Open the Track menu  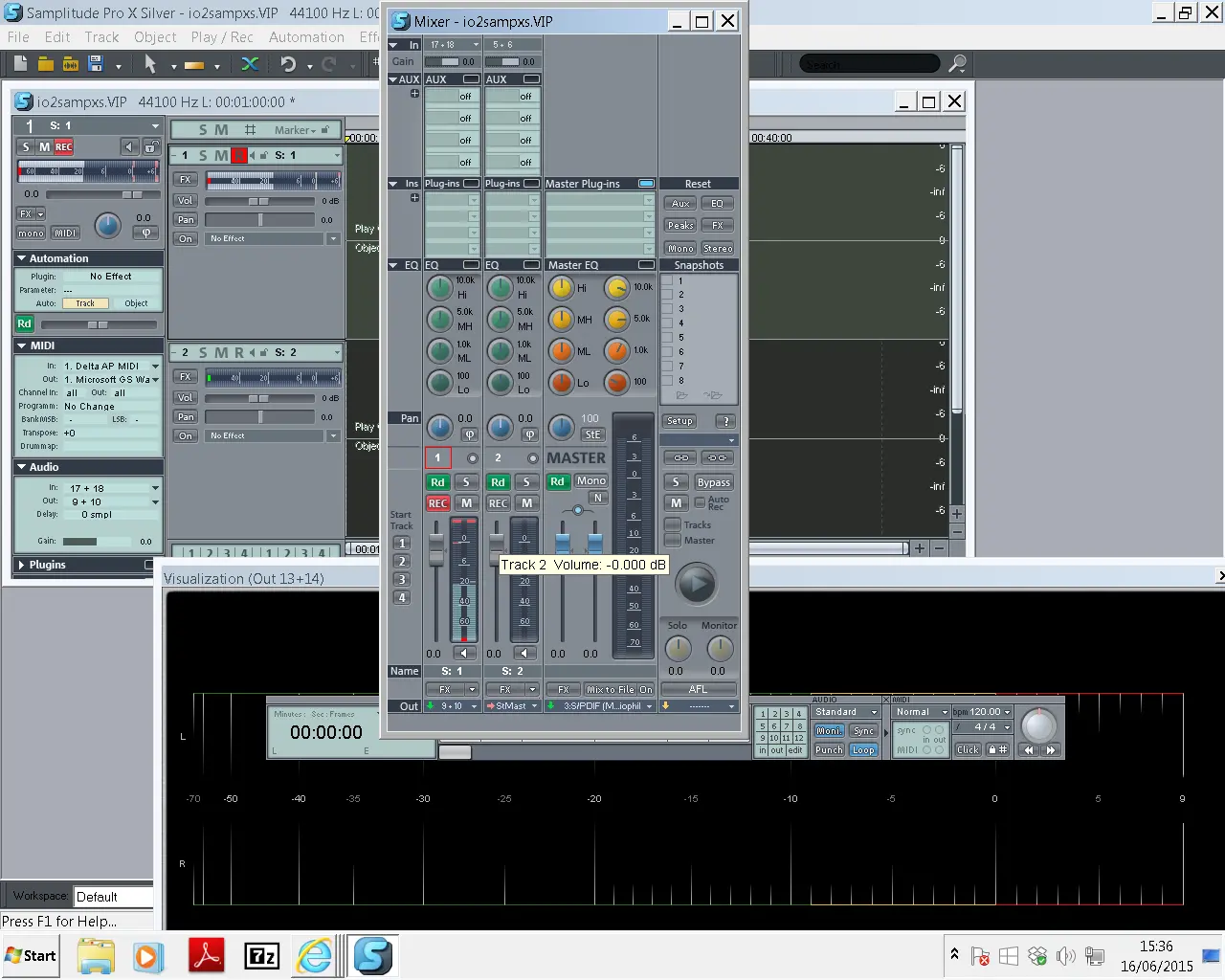101,37
